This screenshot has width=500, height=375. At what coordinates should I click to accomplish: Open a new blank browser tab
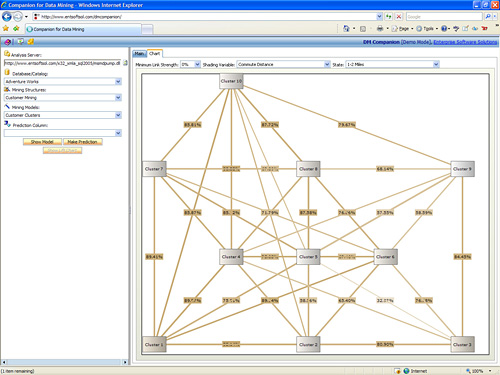147,29
